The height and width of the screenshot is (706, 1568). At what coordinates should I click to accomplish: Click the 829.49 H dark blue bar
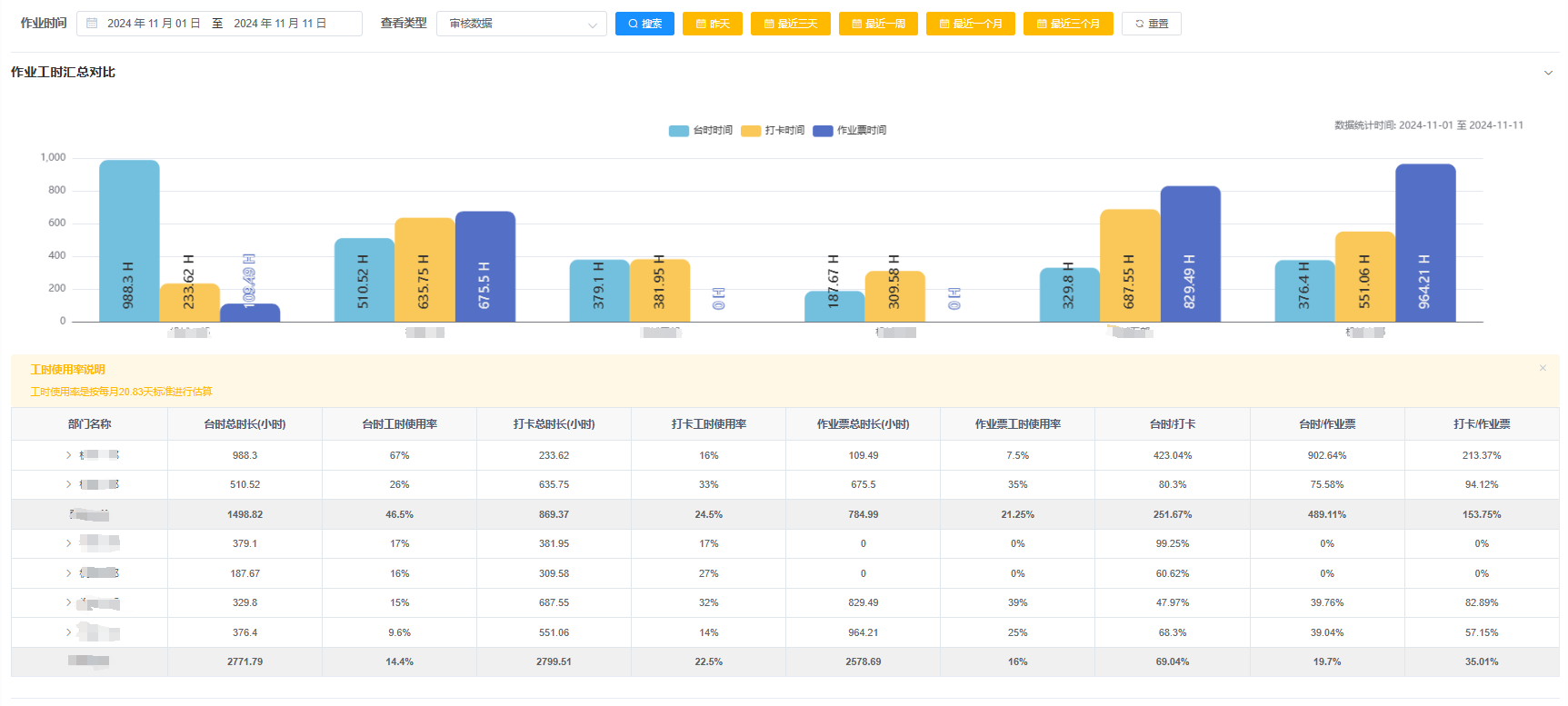(x=1191, y=254)
